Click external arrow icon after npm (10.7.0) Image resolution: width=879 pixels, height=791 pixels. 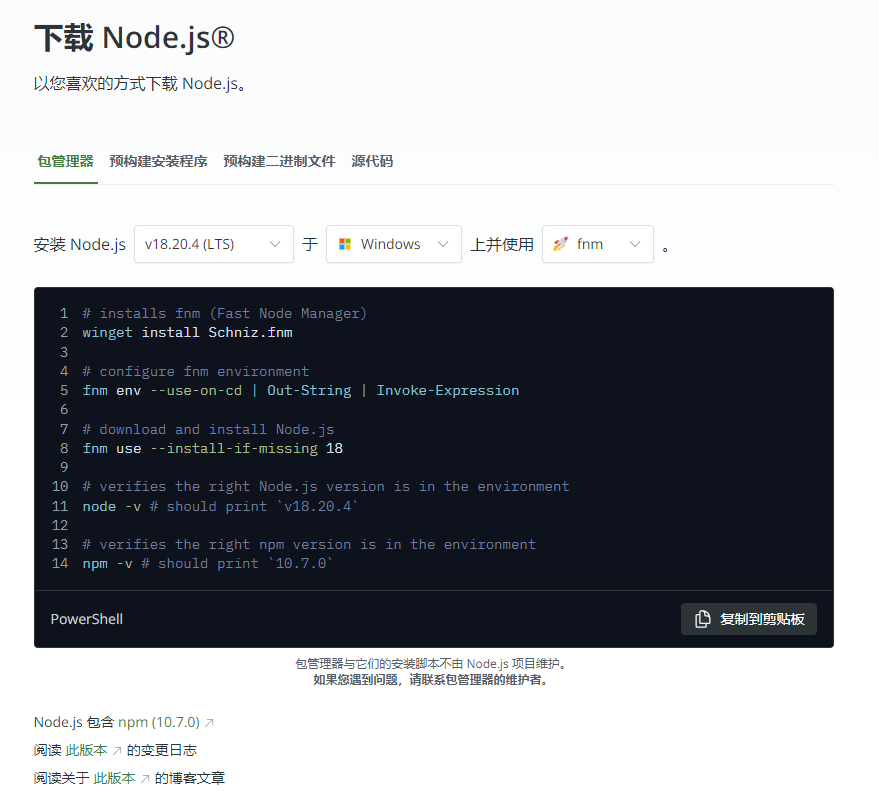209,723
